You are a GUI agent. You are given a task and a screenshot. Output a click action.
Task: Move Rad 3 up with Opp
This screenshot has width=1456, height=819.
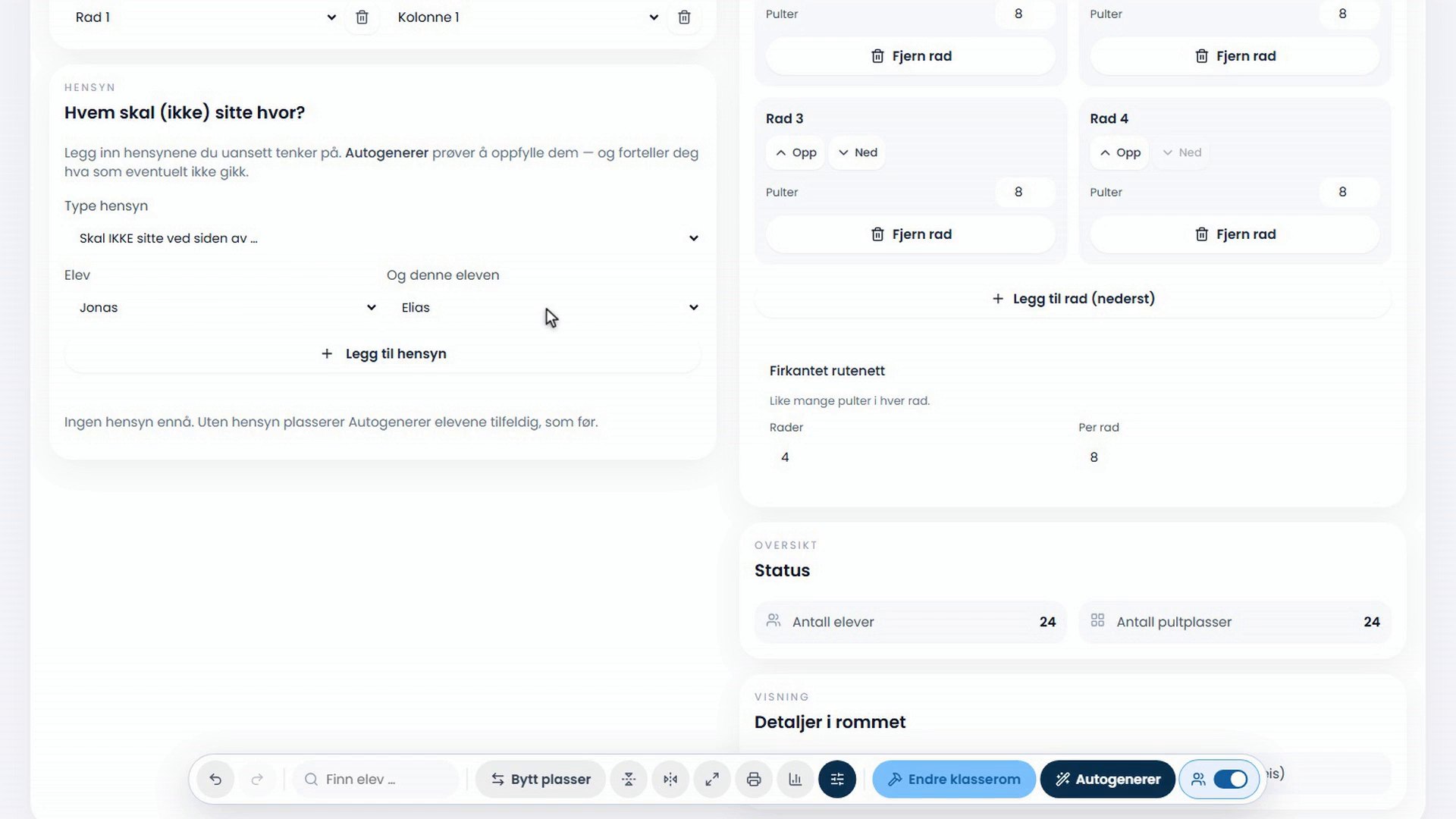[x=795, y=152]
